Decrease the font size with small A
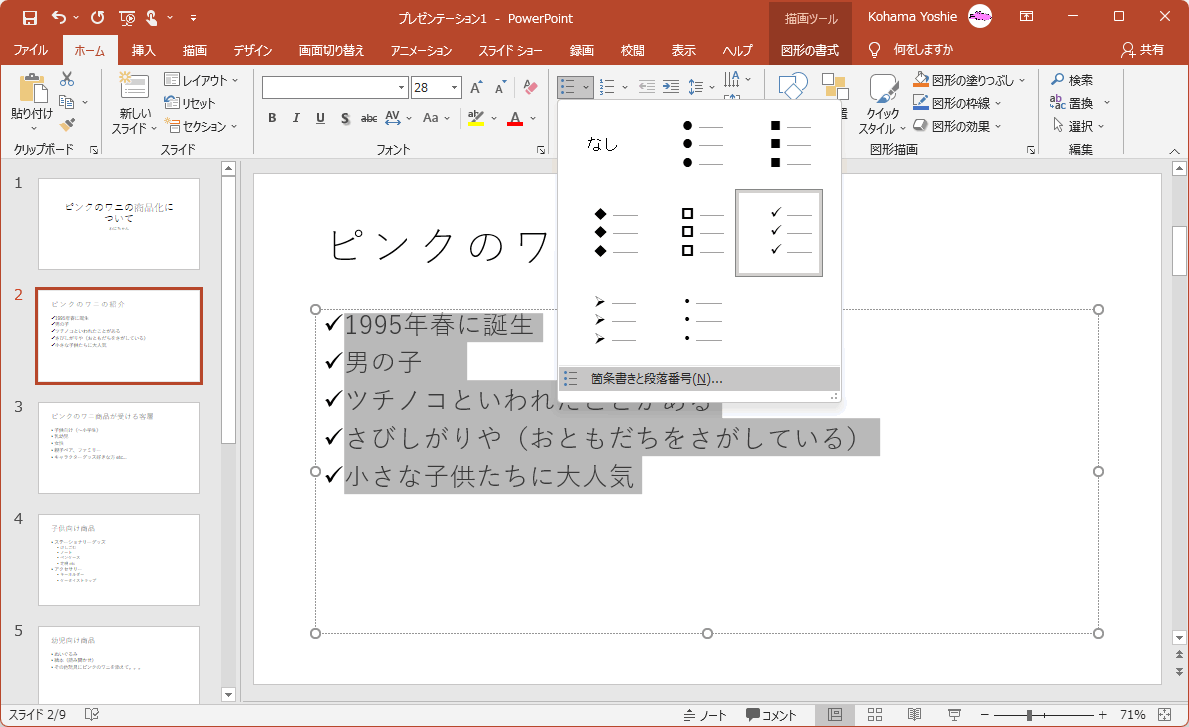Screen dimensions: 1189x727 click(x=500, y=88)
